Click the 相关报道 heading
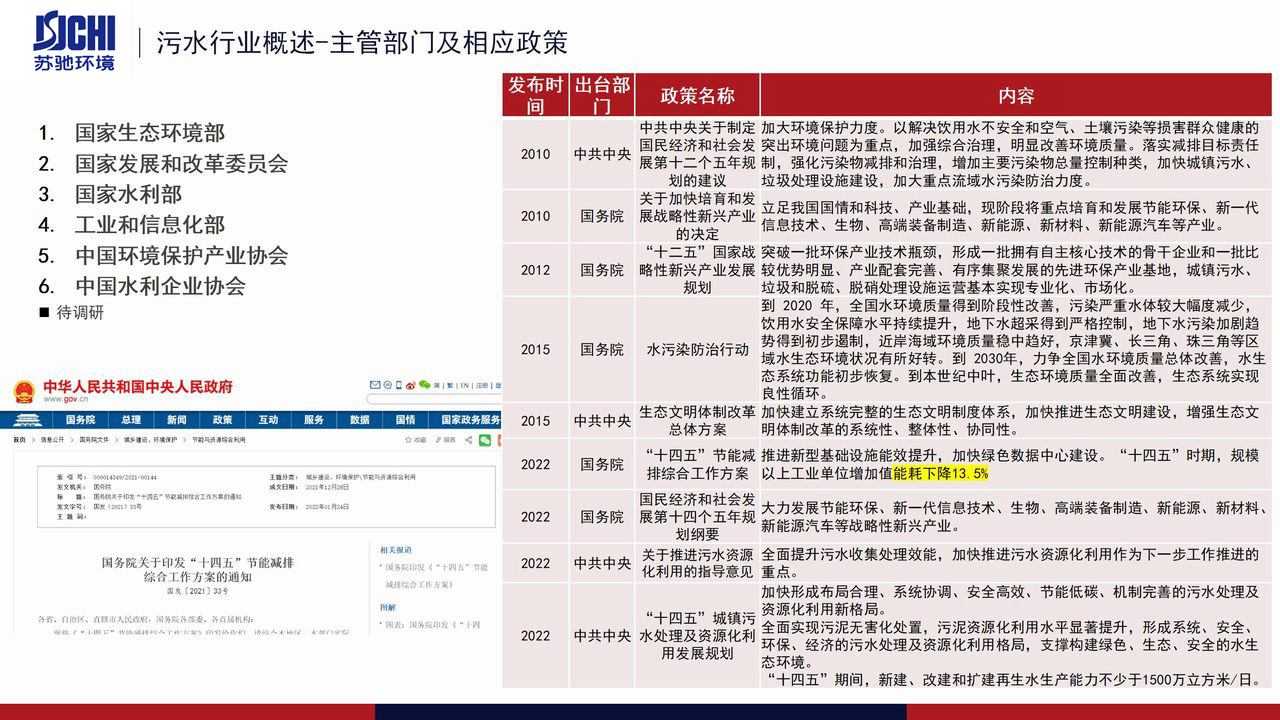The width and height of the screenshot is (1280, 720). click(396, 549)
